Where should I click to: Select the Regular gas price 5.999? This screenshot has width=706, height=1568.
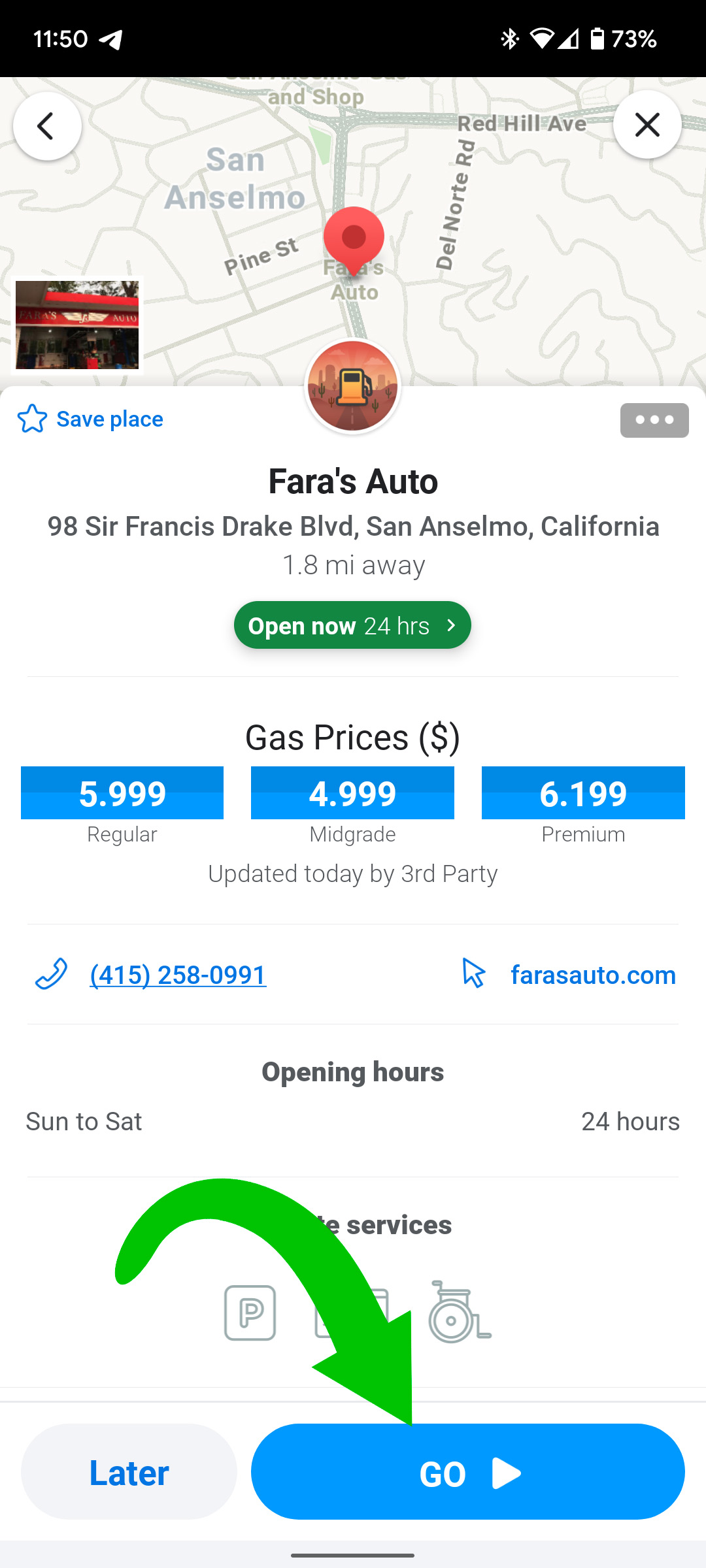pos(122,792)
